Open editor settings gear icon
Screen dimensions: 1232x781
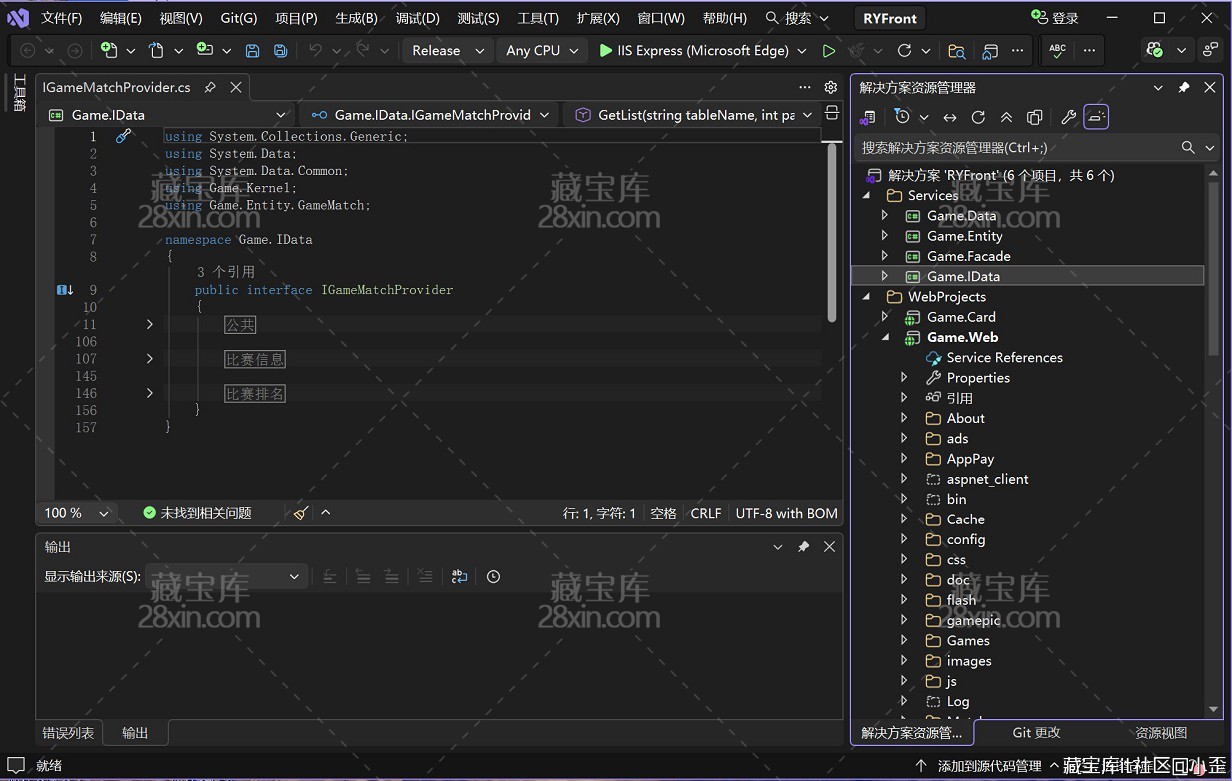[830, 87]
